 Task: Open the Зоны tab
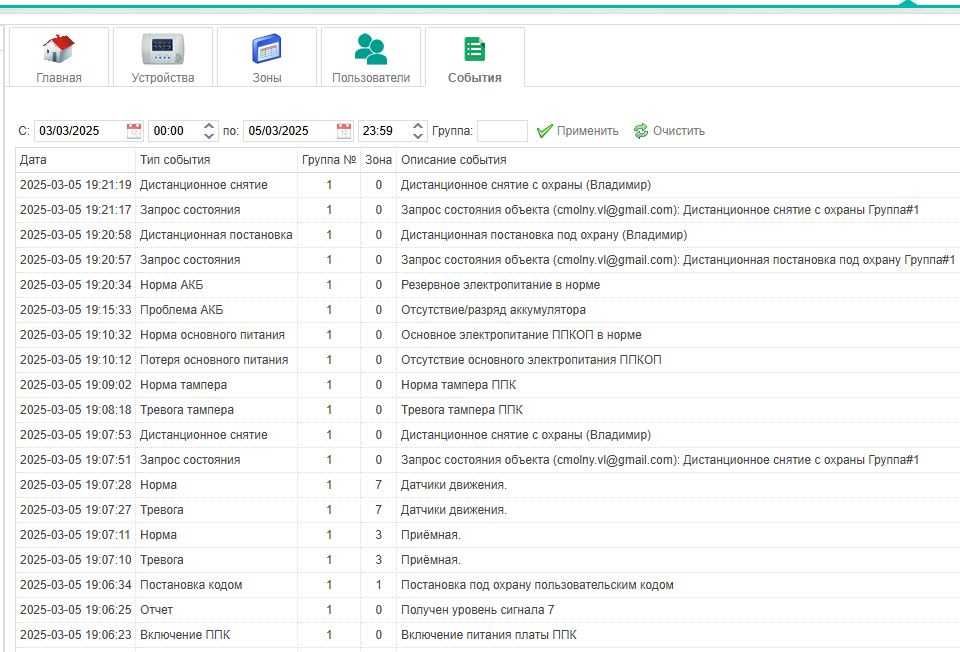(x=267, y=58)
